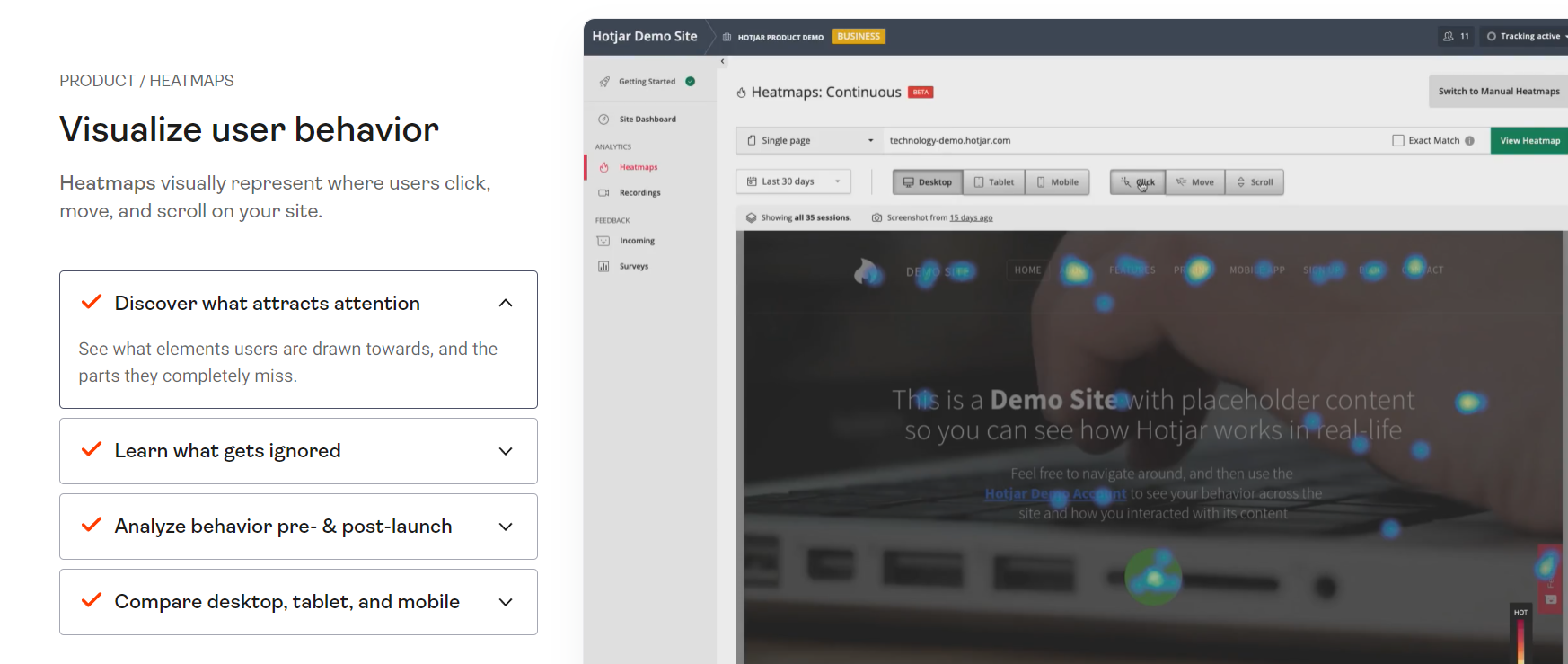
Task: Collapse the sidebar with the arrow icon
Action: (x=722, y=62)
